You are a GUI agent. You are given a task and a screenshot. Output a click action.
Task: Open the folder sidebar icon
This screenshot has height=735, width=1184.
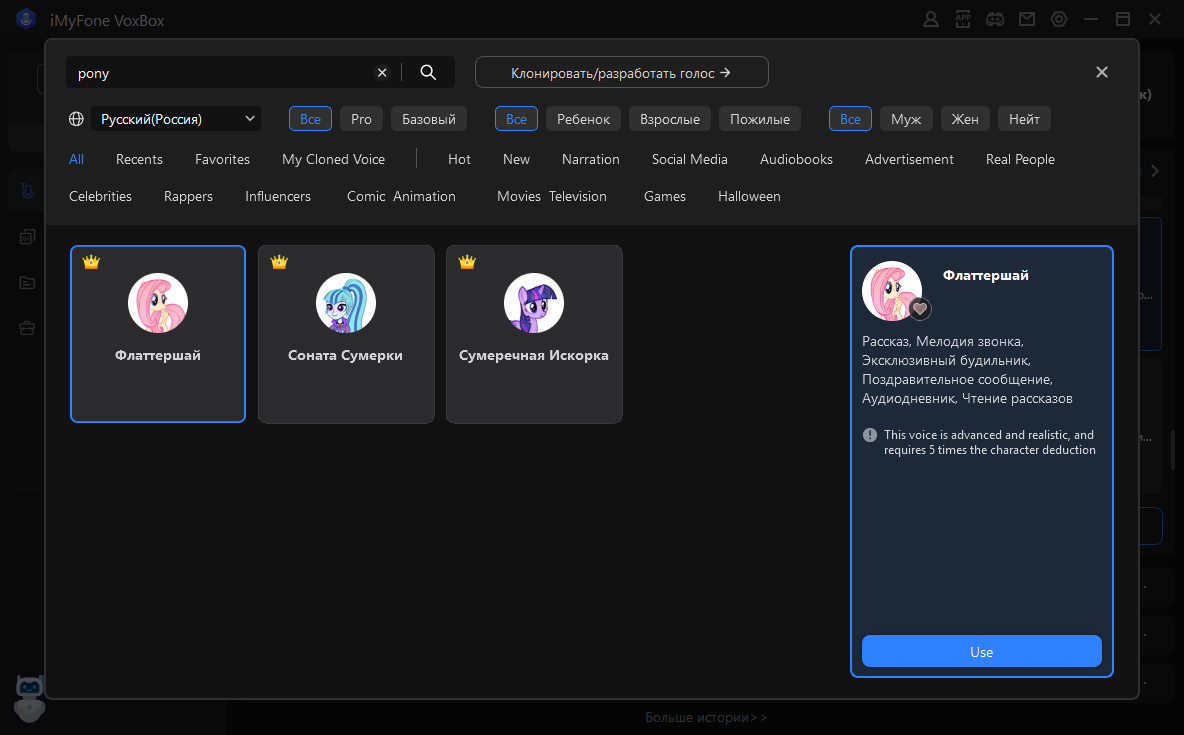point(27,283)
